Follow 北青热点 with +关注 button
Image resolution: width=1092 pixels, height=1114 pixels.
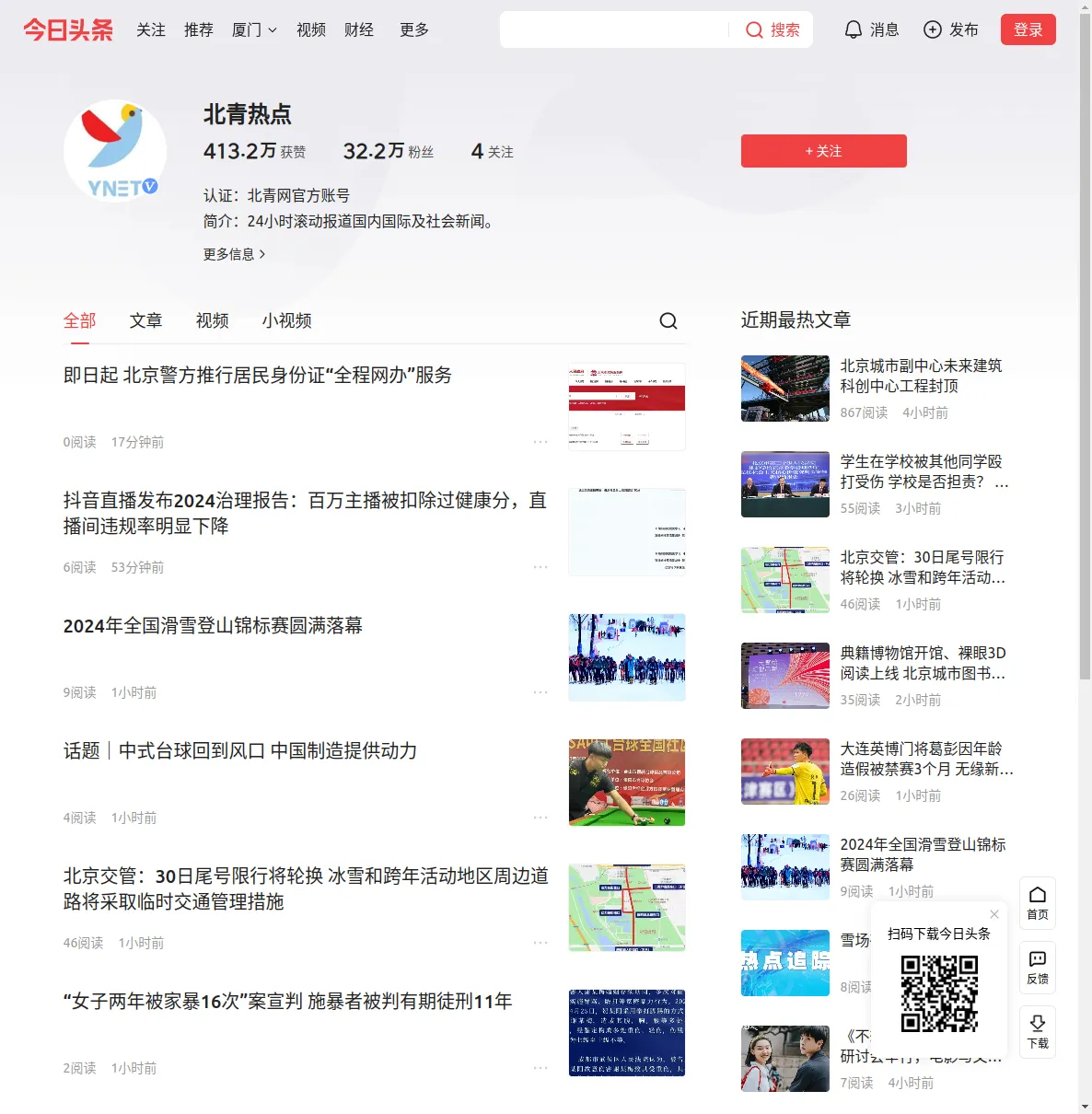[x=824, y=151]
